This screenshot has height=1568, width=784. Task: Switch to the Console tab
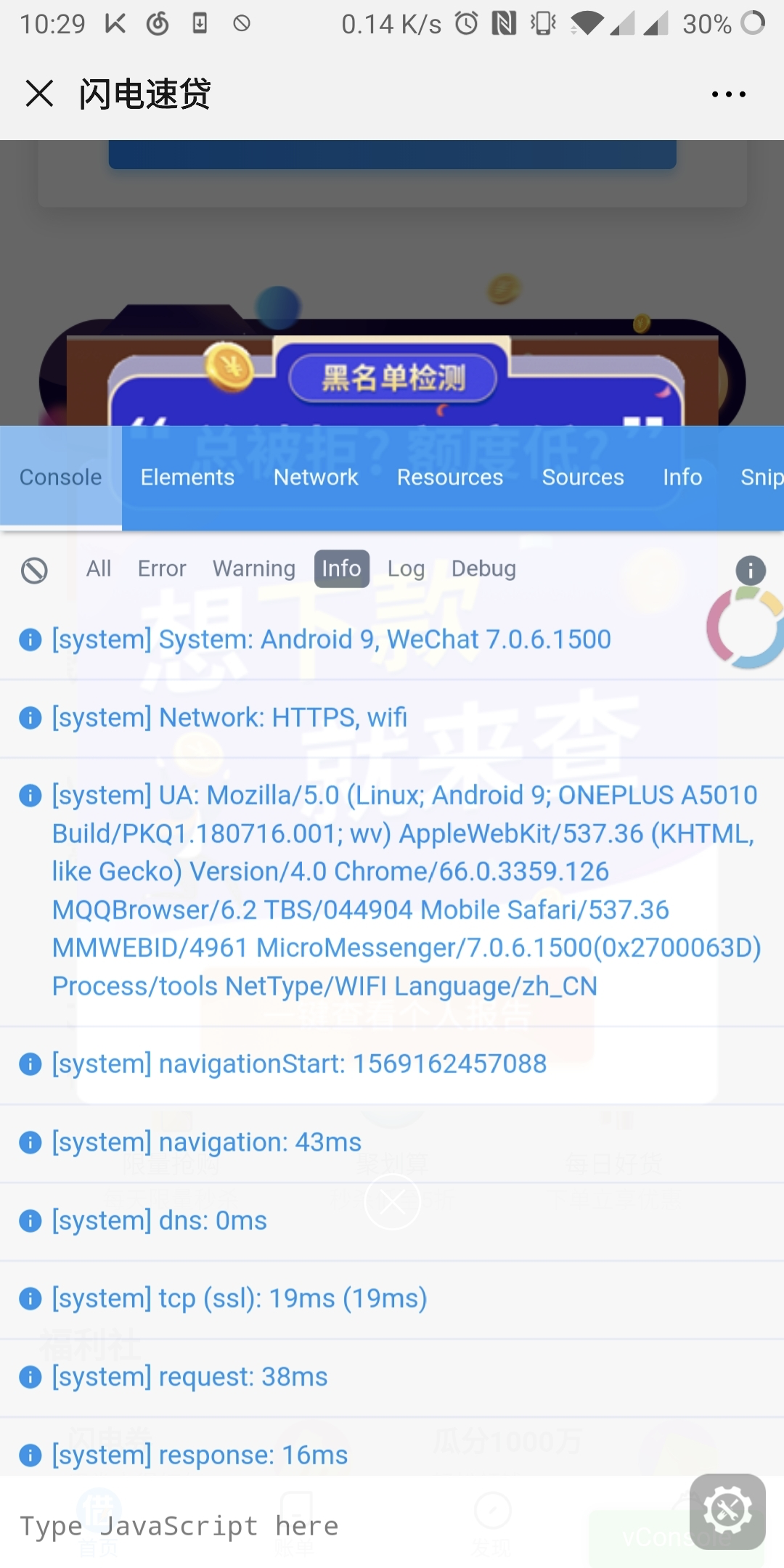pyautogui.click(x=61, y=477)
